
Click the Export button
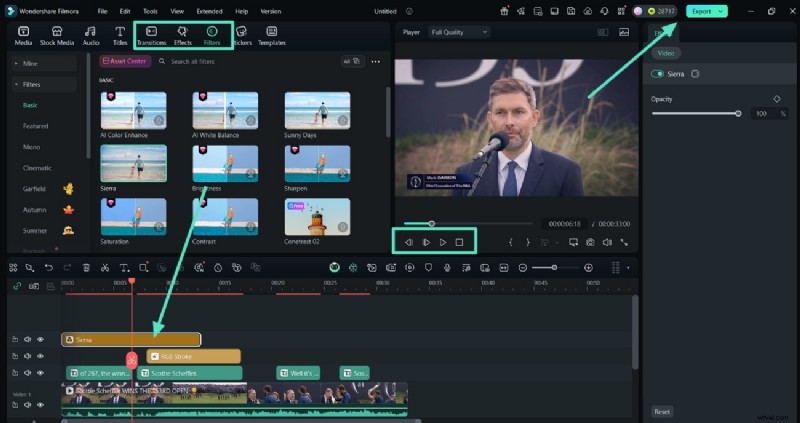click(707, 11)
